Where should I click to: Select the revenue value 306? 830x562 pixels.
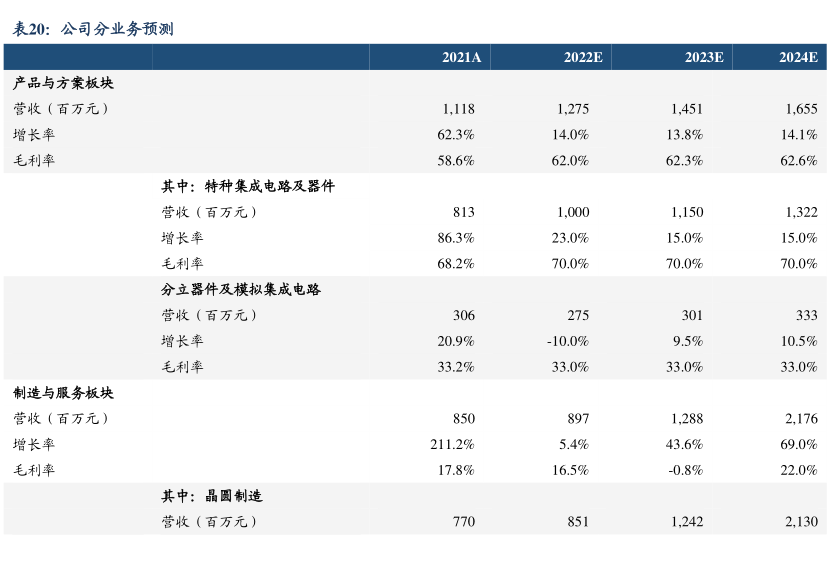click(x=464, y=315)
